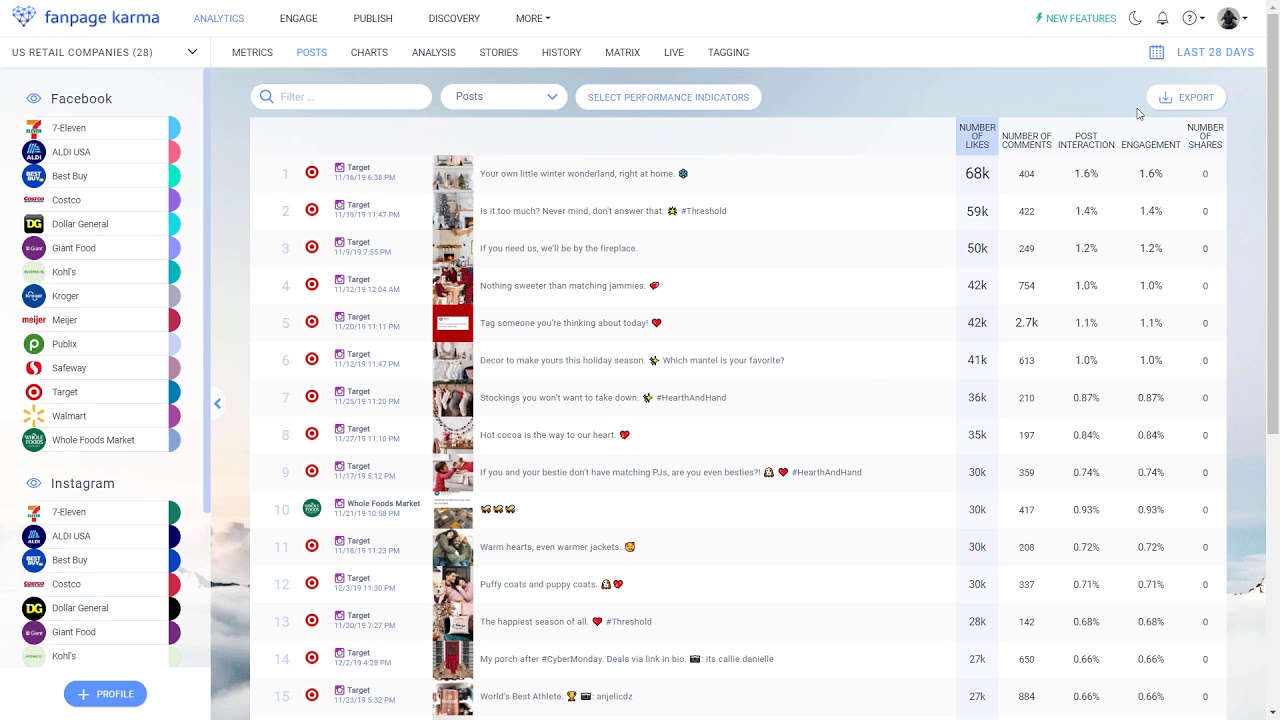Switch to TAGGING tab
1280x720 pixels.
coord(728,52)
